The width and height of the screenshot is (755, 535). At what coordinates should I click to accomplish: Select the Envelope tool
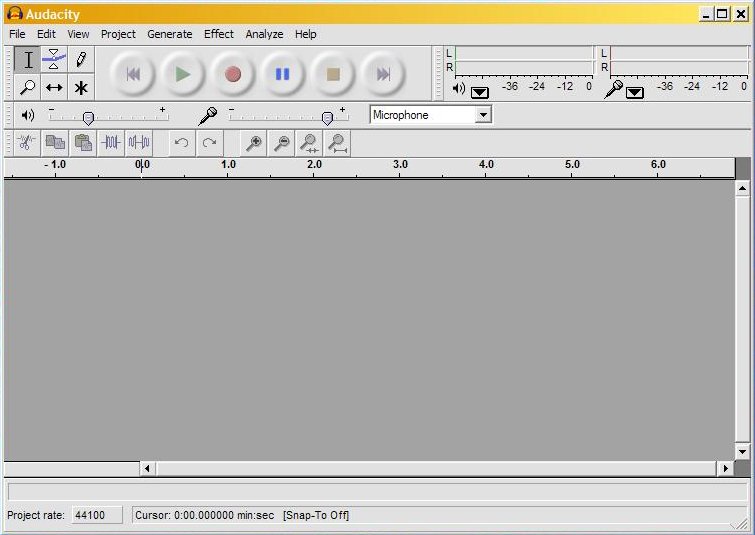[x=54, y=60]
